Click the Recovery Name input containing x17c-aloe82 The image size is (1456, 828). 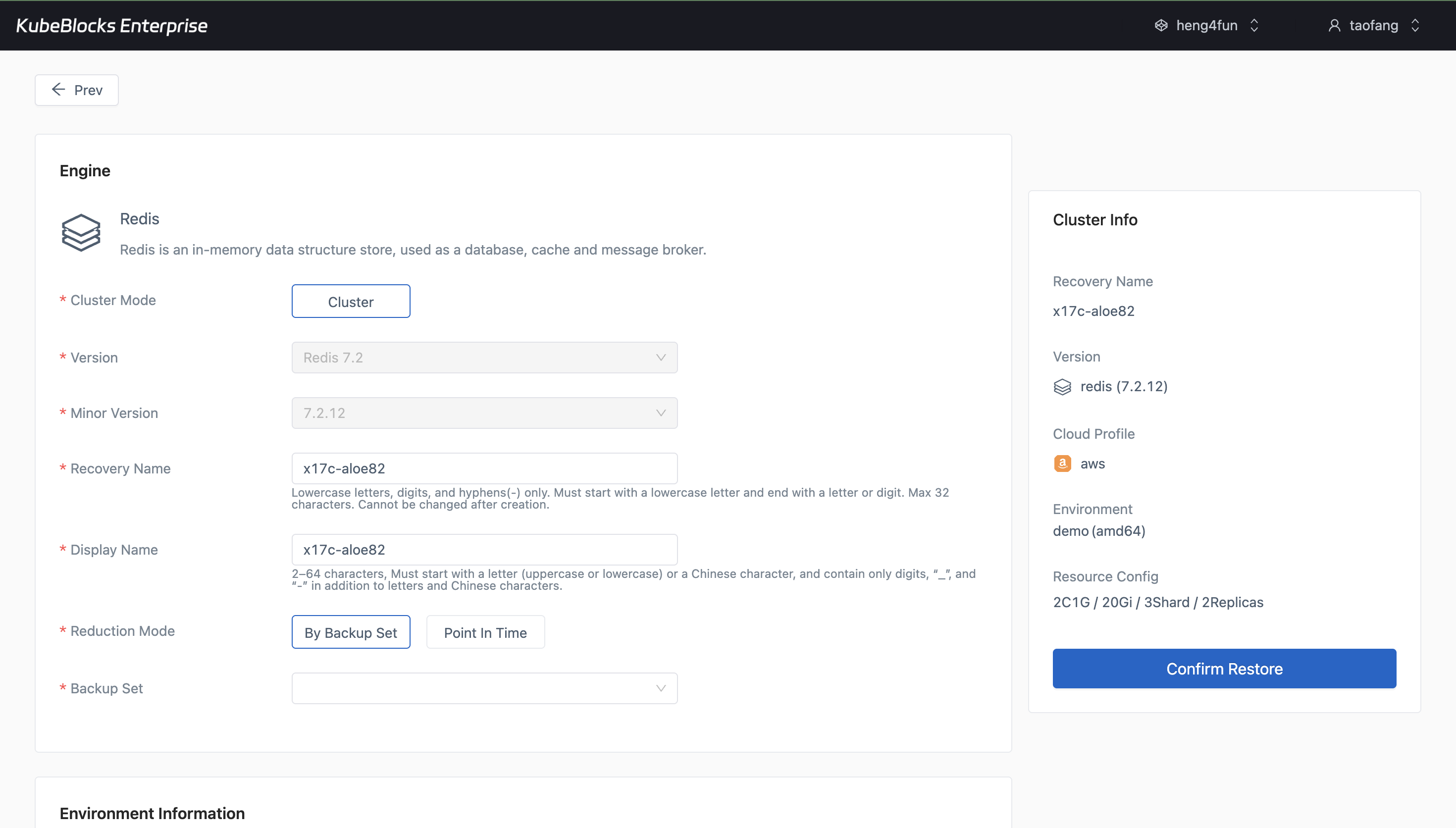[484, 468]
